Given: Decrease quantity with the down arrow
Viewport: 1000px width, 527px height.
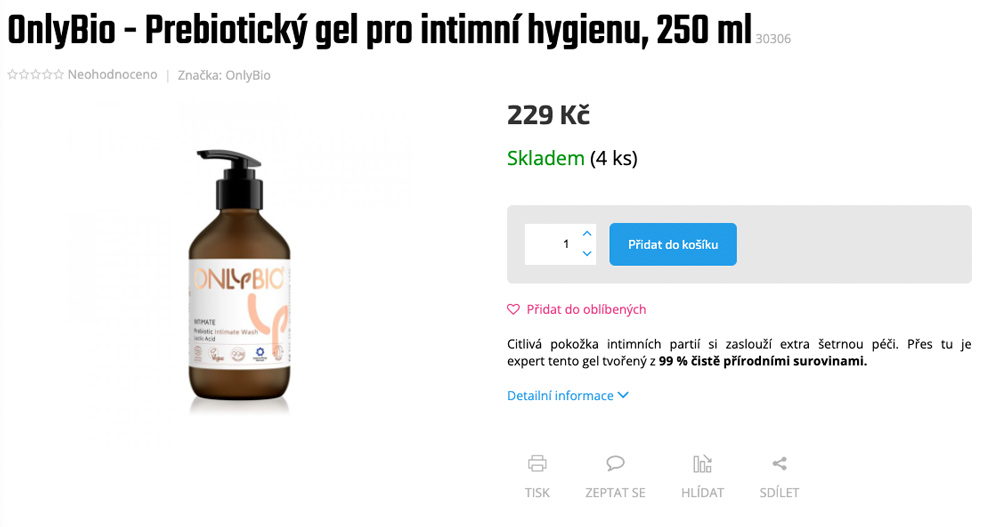Looking at the screenshot, I should point(587,253).
